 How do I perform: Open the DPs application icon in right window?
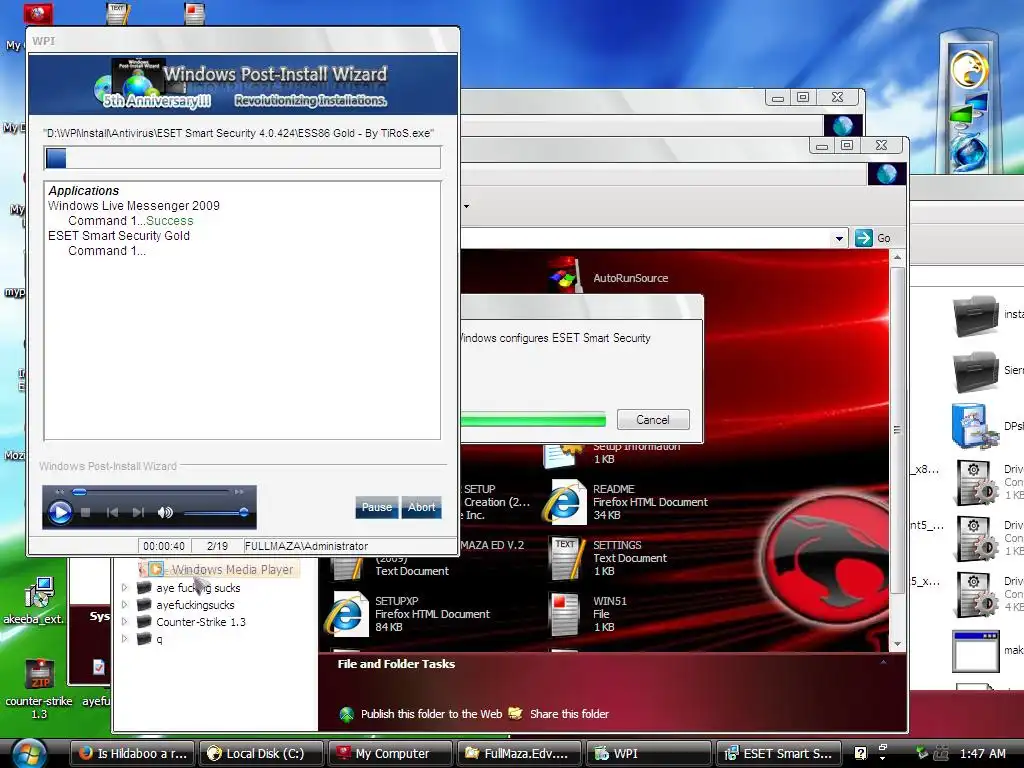click(x=974, y=425)
